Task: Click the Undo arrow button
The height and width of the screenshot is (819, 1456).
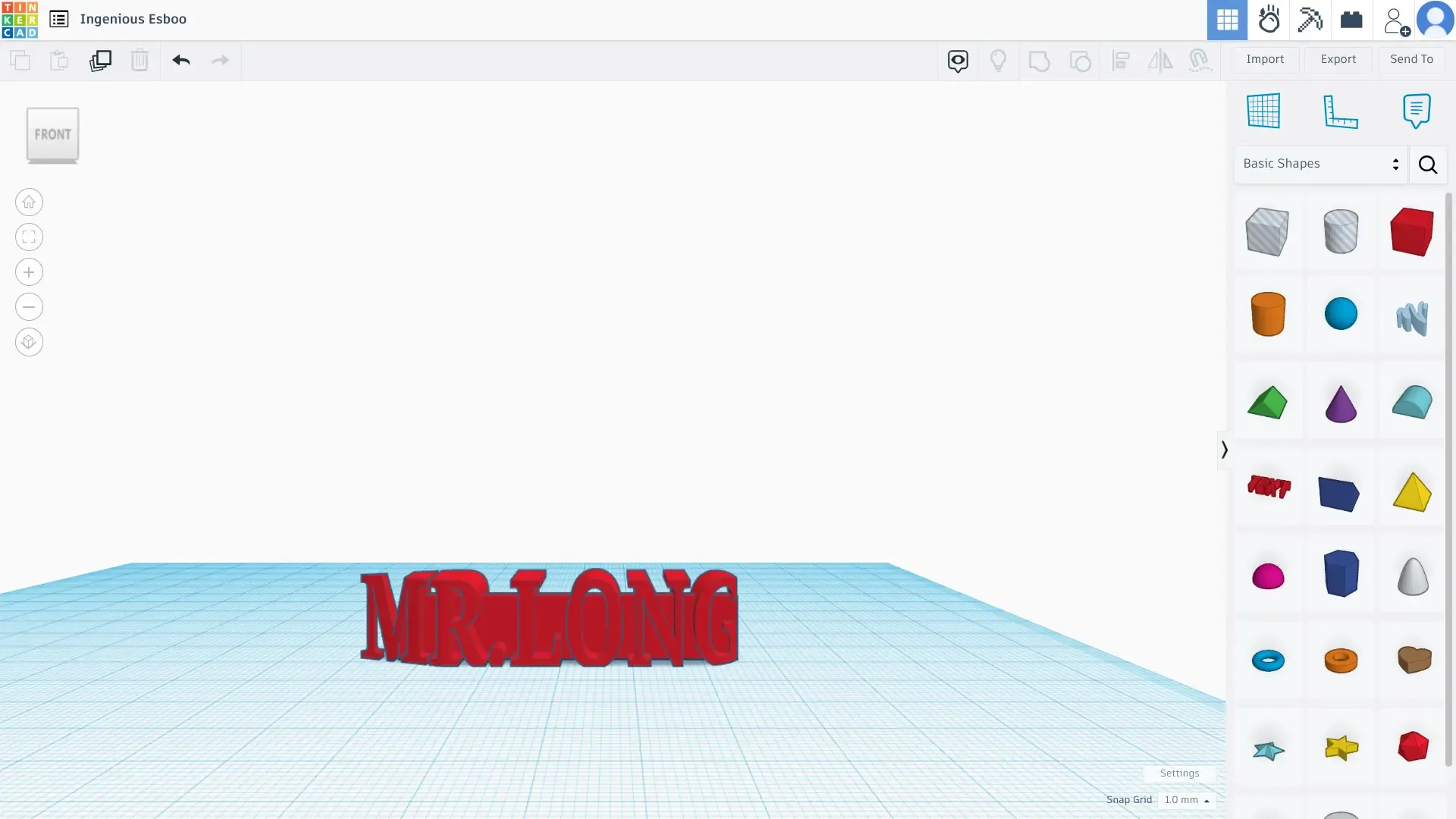Action: pos(181,60)
